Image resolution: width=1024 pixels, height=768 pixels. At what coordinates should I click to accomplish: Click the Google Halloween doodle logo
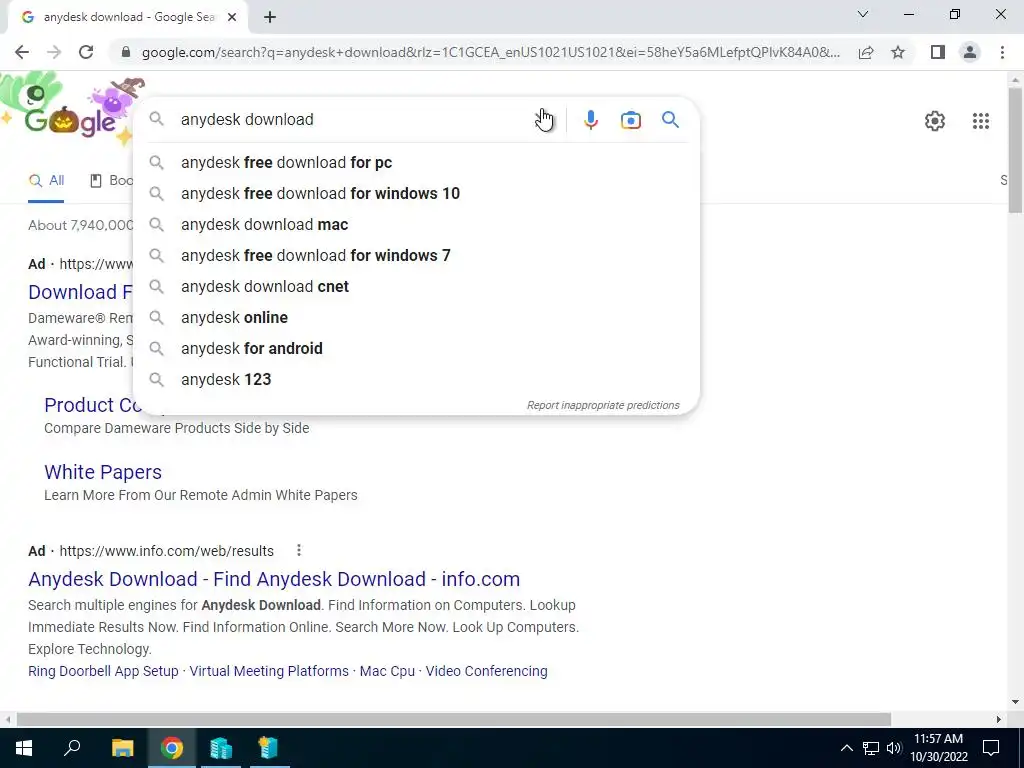(69, 111)
